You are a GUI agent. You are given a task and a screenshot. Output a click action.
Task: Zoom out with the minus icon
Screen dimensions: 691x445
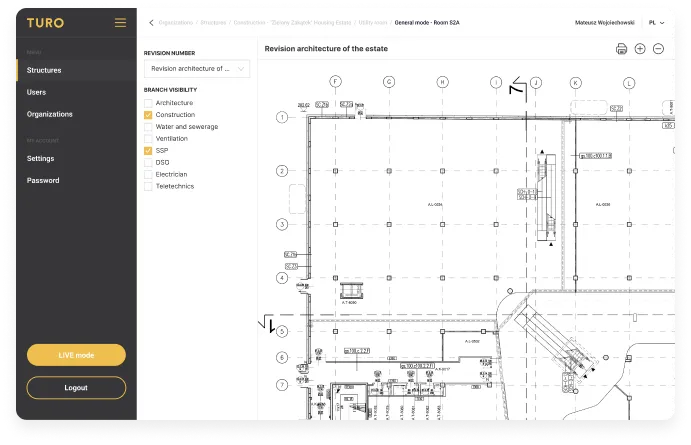658,49
